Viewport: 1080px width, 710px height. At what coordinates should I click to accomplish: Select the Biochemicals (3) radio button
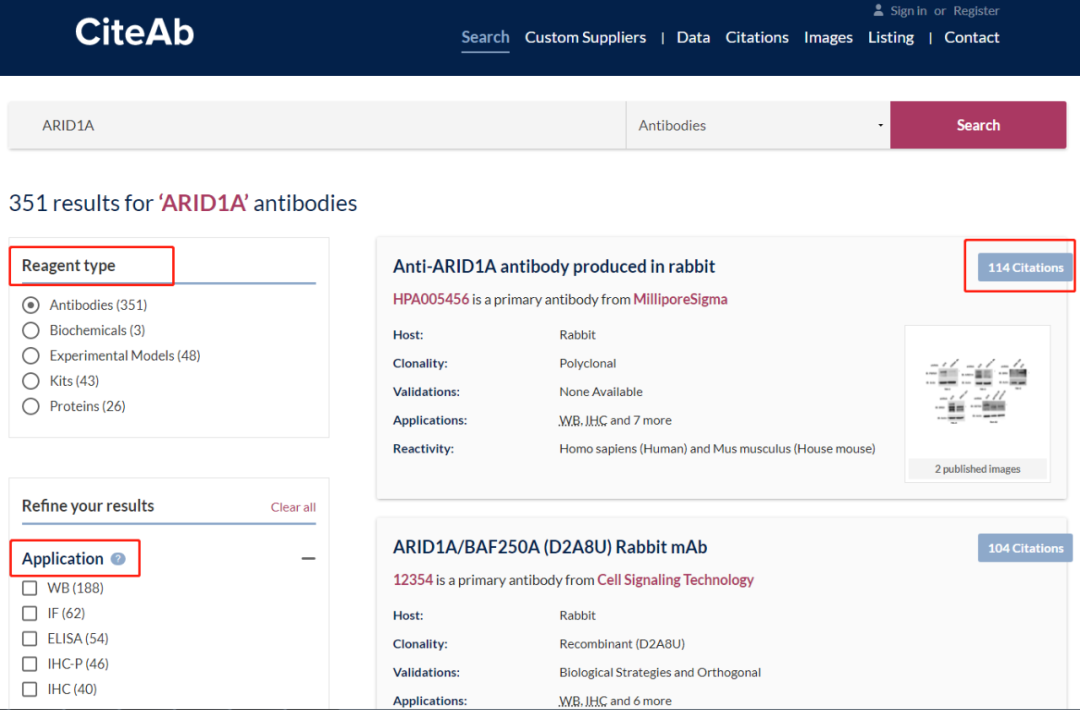pyautogui.click(x=30, y=330)
